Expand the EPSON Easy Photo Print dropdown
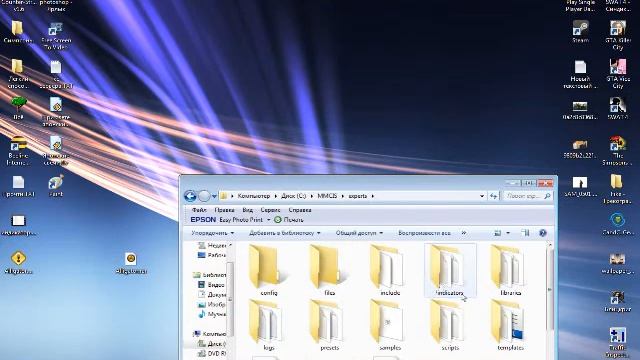The width and height of the screenshot is (640, 360). (269, 220)
